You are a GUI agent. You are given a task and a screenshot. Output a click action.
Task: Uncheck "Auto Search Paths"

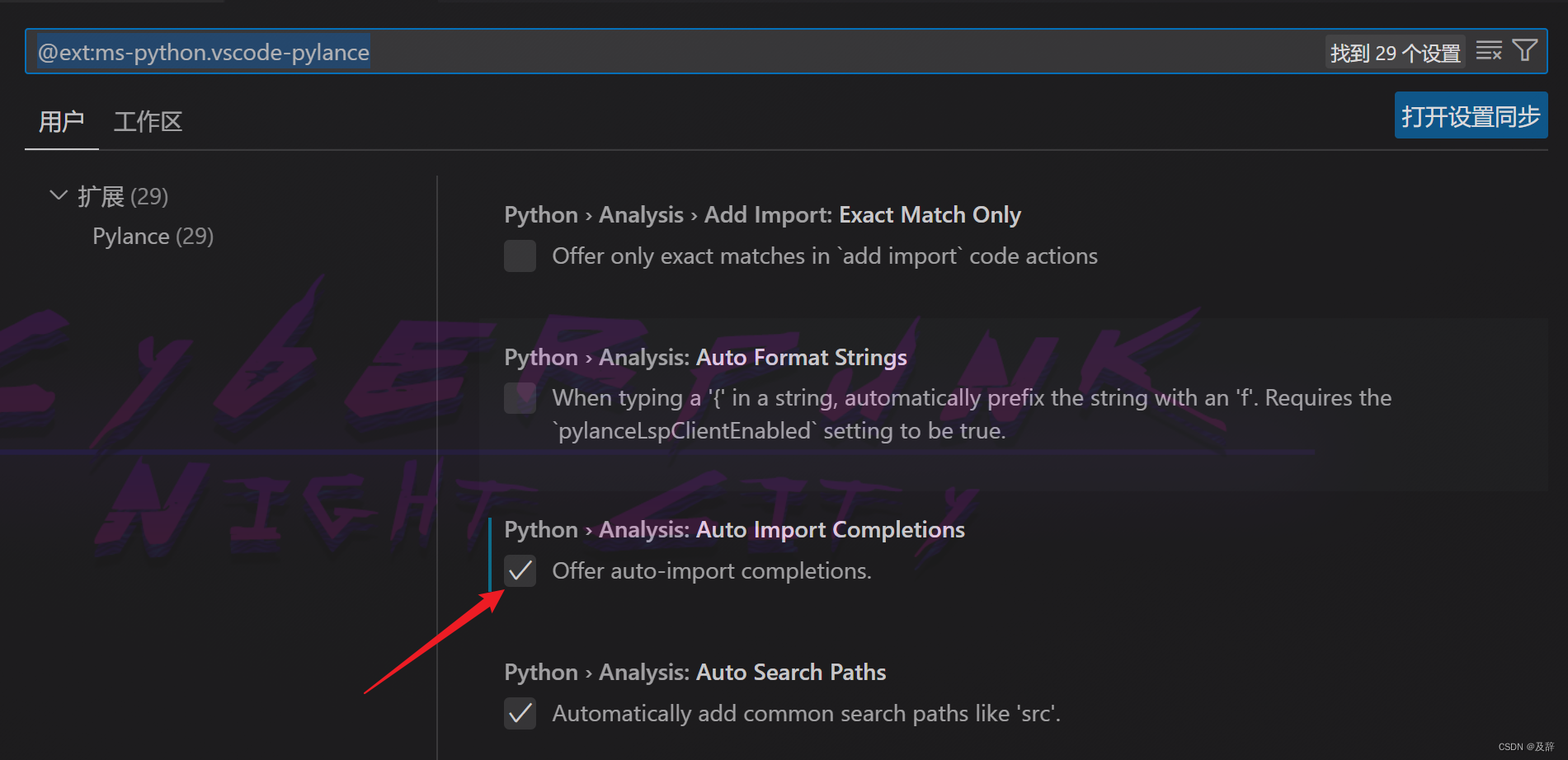(520, 713)
